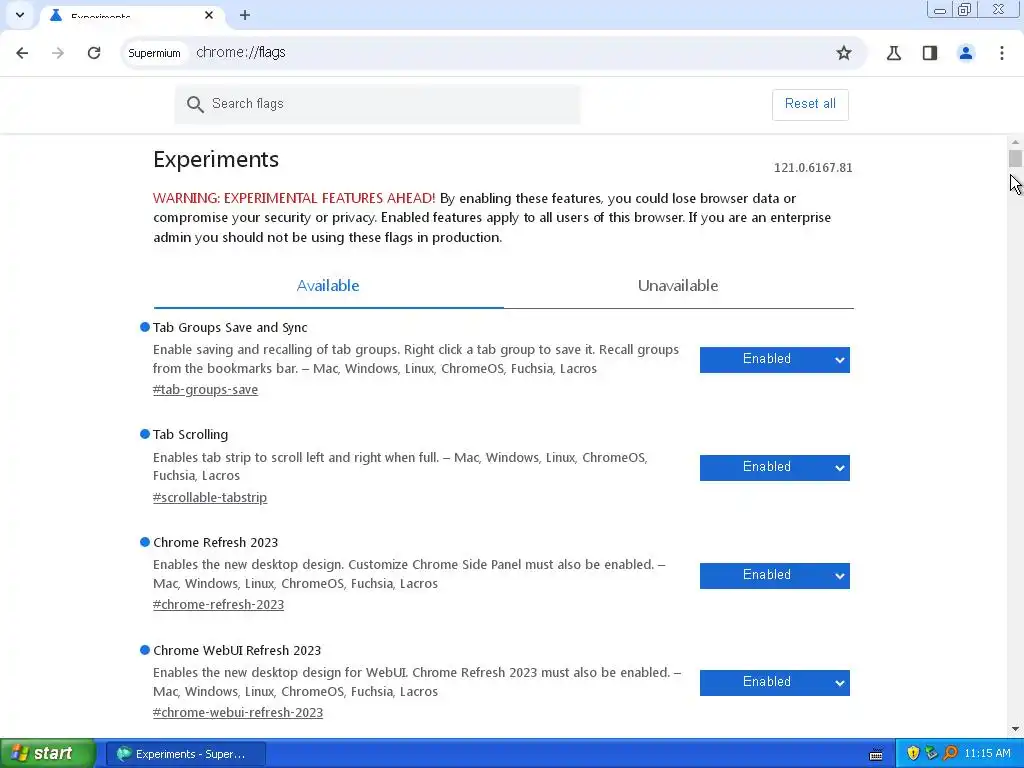Click the Experiments page heading
1024x768 pixels.
216,159
